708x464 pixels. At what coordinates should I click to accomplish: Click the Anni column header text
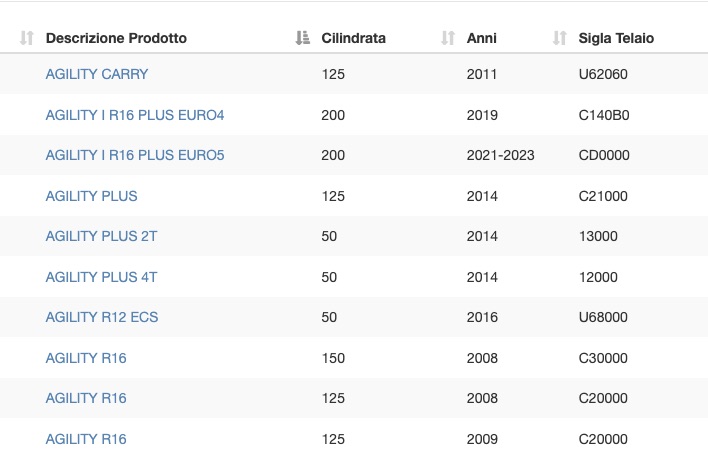coord(481,38)
